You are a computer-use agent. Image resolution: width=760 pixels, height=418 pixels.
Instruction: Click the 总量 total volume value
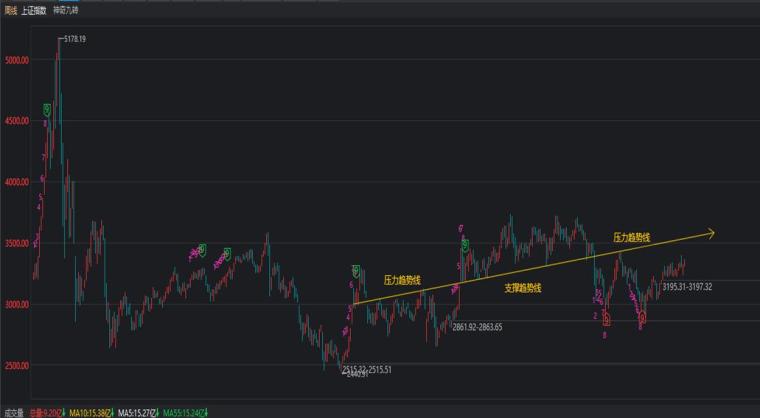click(x=42, y=411)
